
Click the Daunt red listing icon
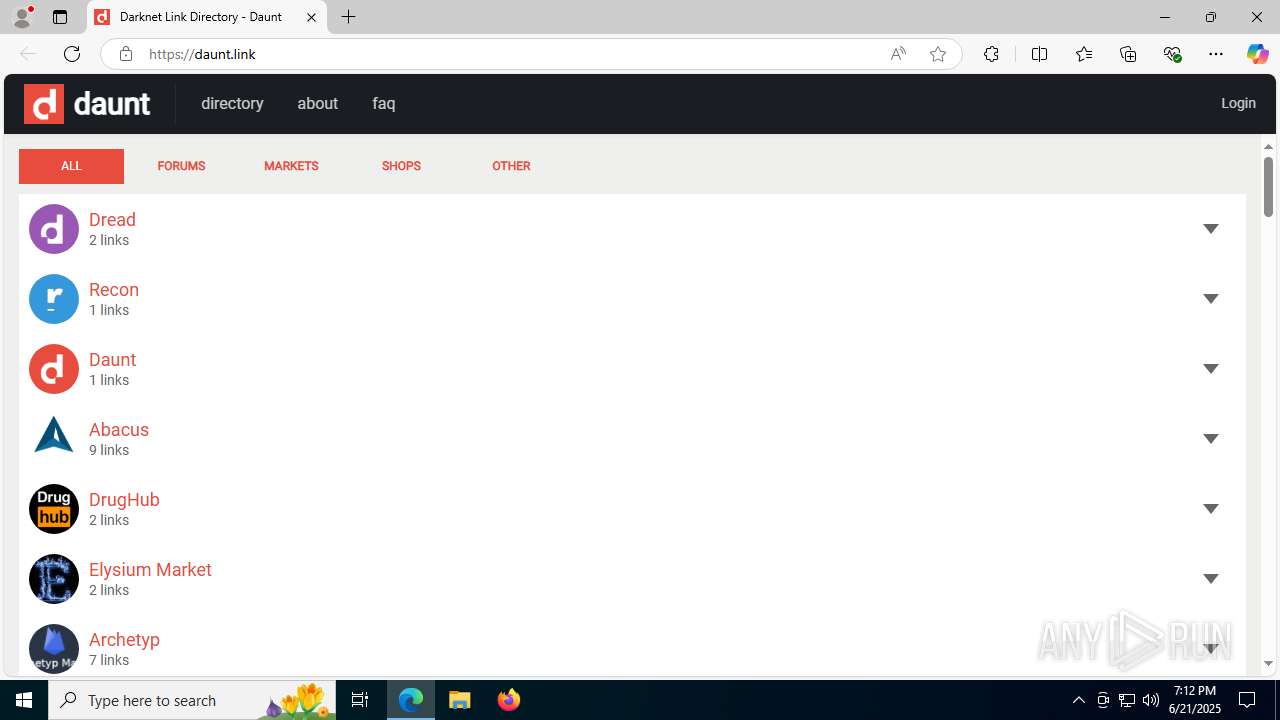point(54,369)
